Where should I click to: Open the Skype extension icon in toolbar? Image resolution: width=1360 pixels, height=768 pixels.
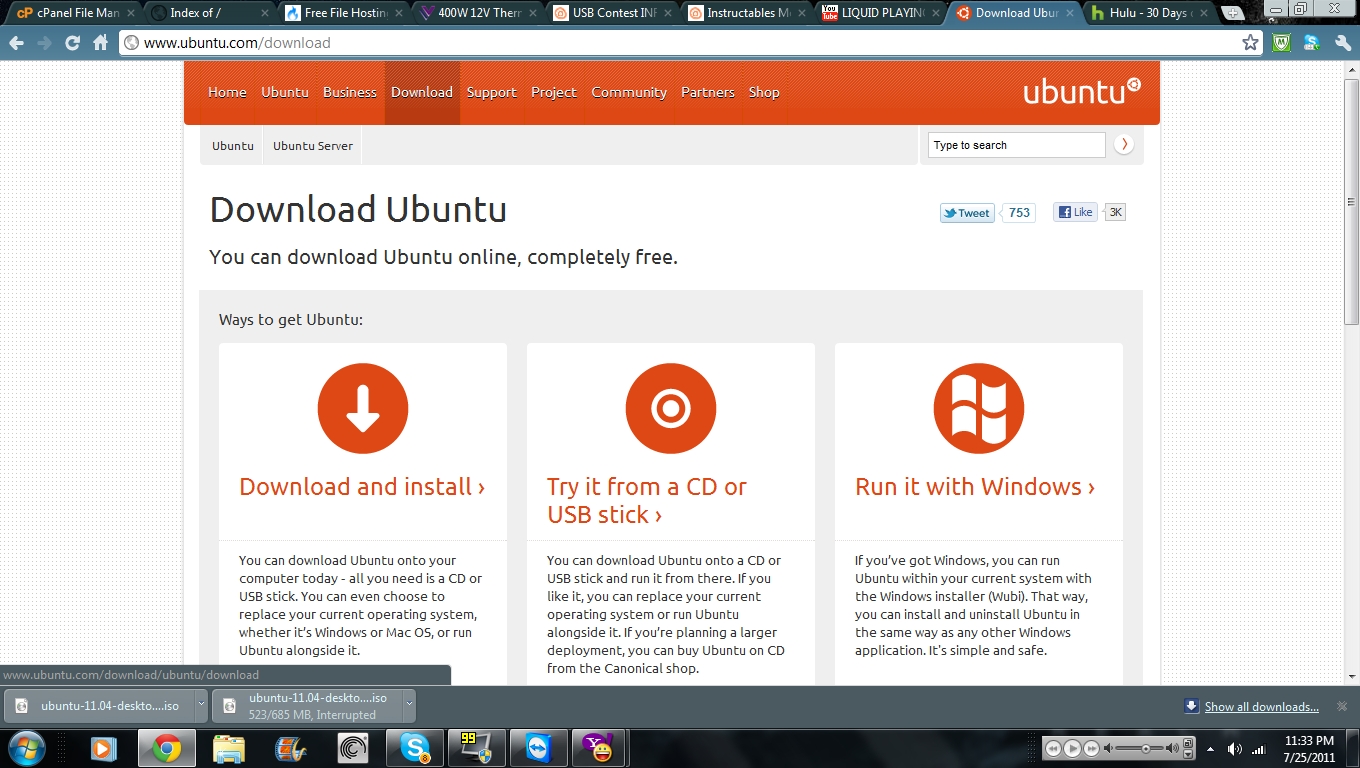click(x=1311, y=43)
